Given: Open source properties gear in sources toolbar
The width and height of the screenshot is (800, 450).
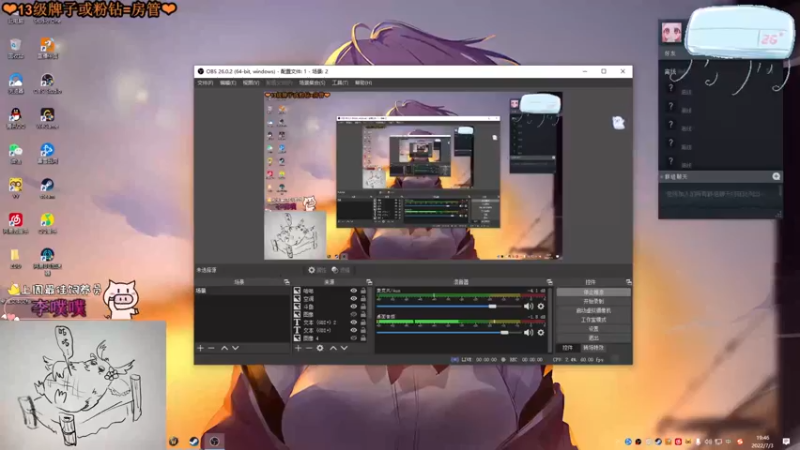Looking at the screenshot, I should (x=320, y=348).
